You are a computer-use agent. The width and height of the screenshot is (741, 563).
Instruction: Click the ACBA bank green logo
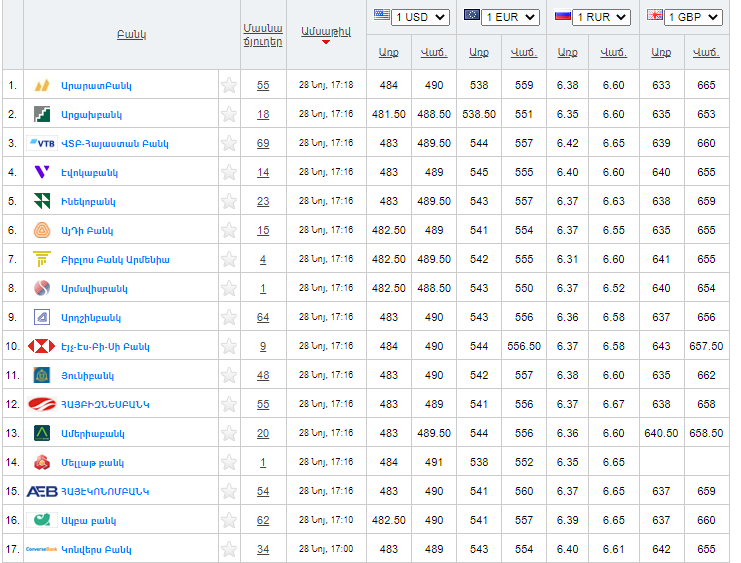tap(42, 520)
